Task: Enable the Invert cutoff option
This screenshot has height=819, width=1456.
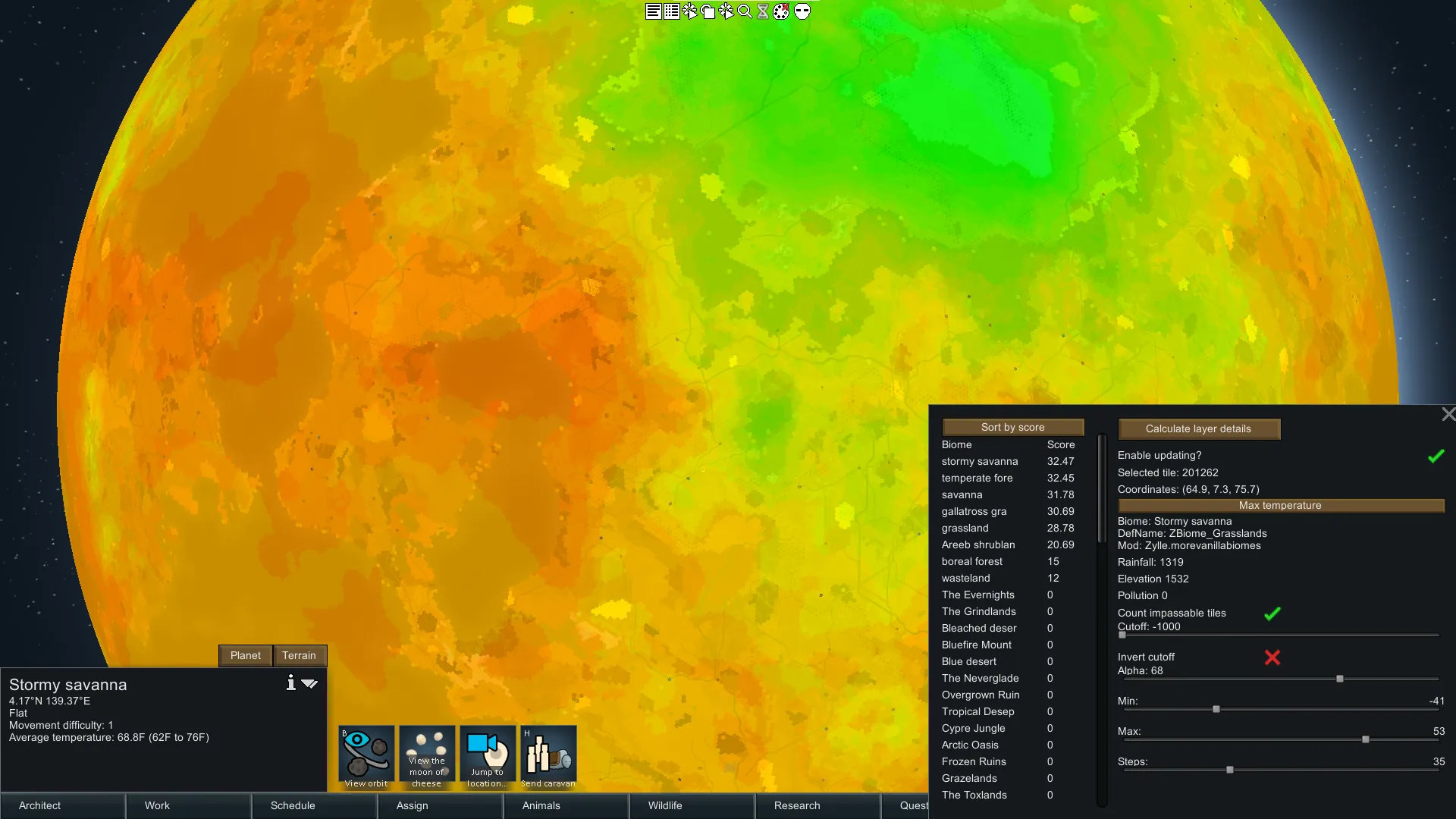Action: pos(1272,657)
